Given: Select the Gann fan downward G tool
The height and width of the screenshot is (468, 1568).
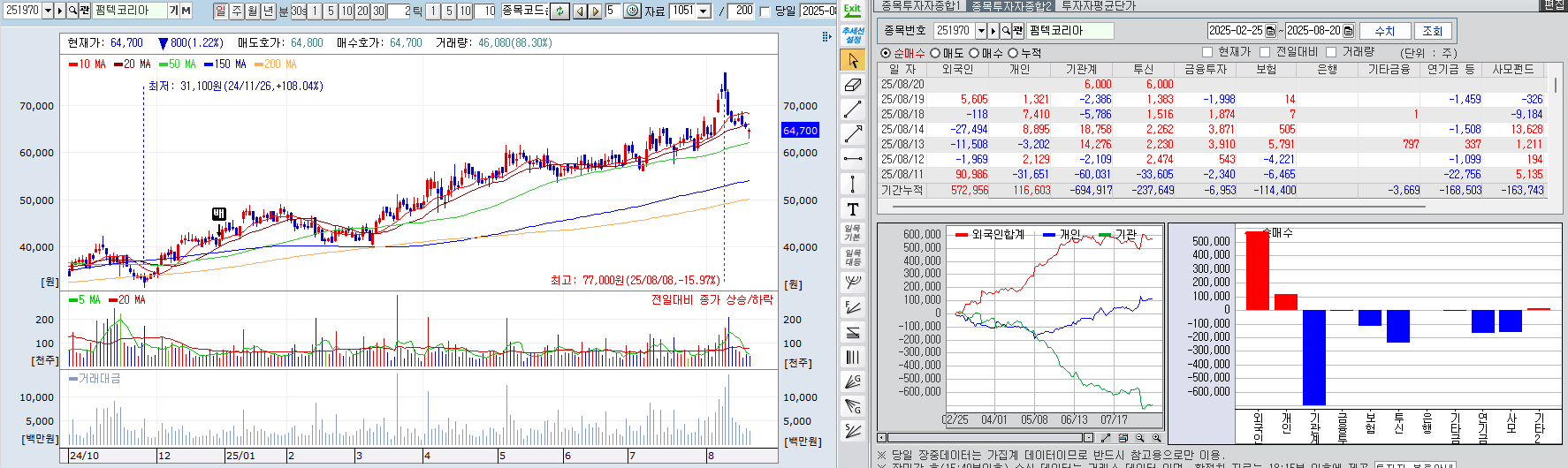Looking at the screenshot, I should click(x=852, y=406).
